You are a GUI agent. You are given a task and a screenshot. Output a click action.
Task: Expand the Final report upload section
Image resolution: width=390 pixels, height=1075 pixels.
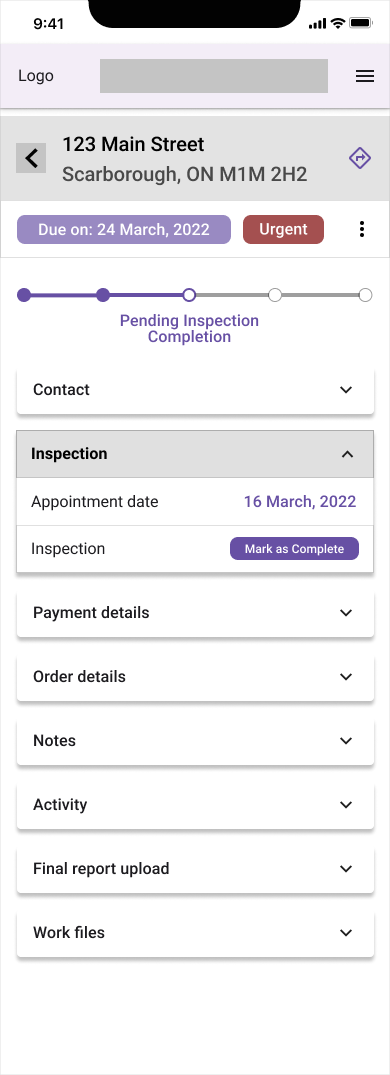click(x=195, y=869)
